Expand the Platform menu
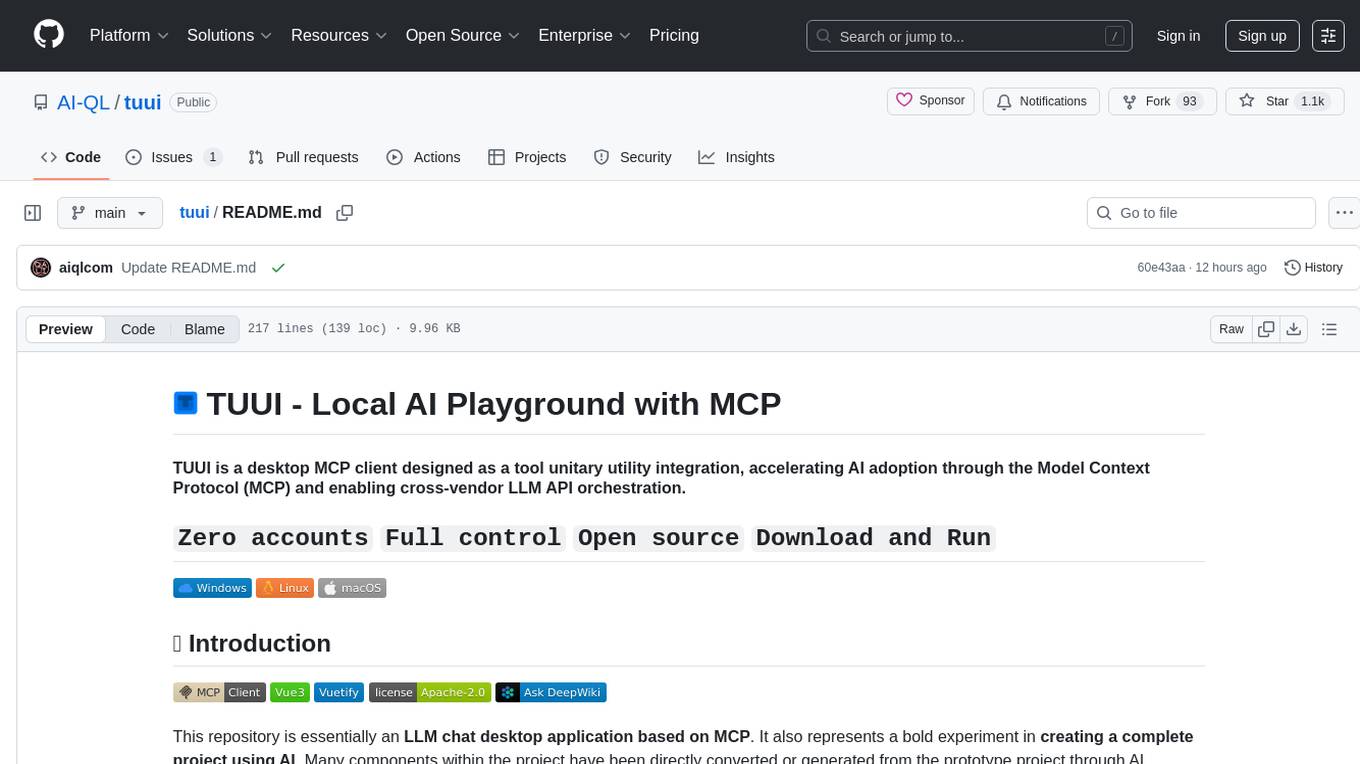 [129, 35]
